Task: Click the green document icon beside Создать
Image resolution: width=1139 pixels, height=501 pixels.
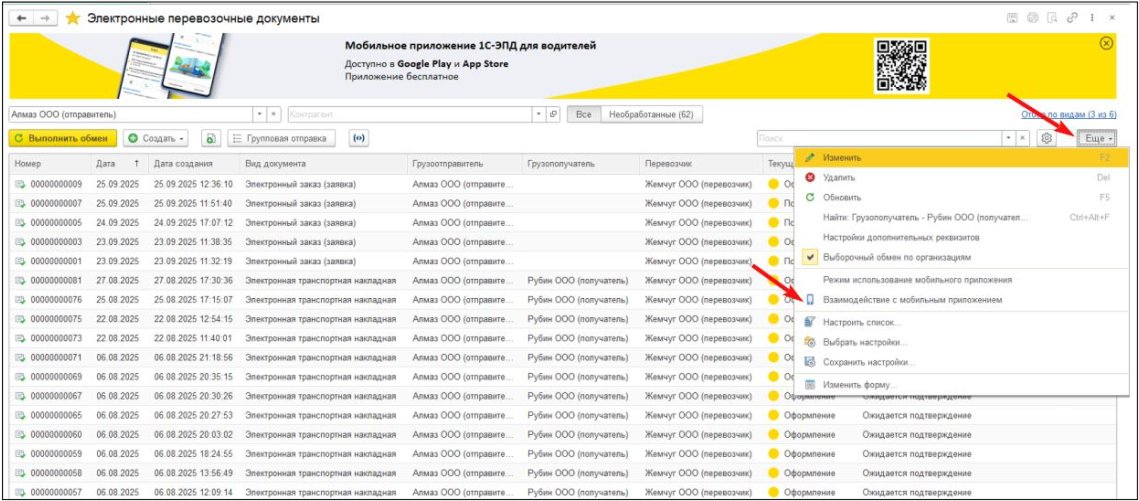Action: coord(211,138)
